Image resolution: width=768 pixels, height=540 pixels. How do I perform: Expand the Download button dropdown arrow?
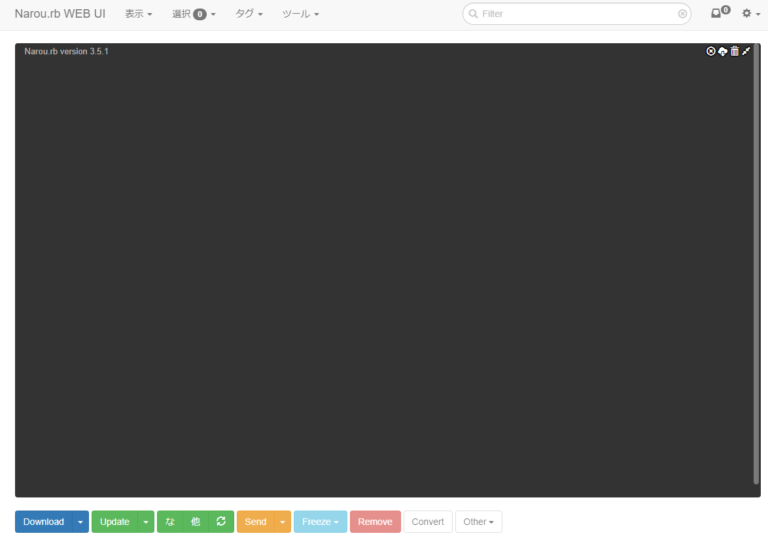[81, 522]
